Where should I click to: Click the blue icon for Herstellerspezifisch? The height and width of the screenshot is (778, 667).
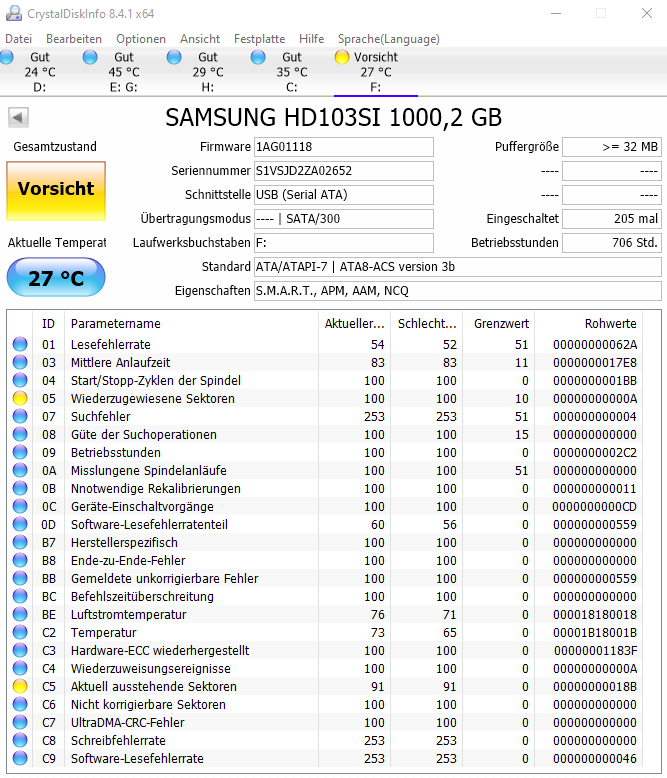coord(20,542)
